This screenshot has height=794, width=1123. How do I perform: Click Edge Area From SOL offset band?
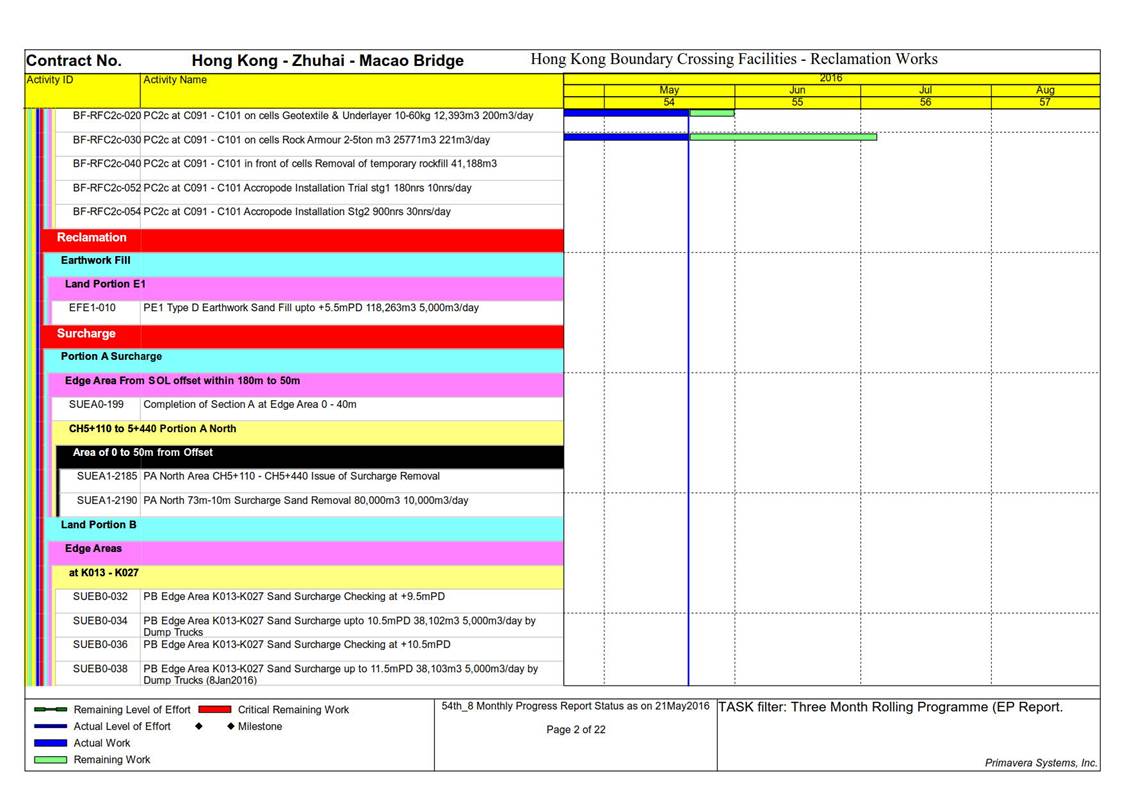click(307, 384)
